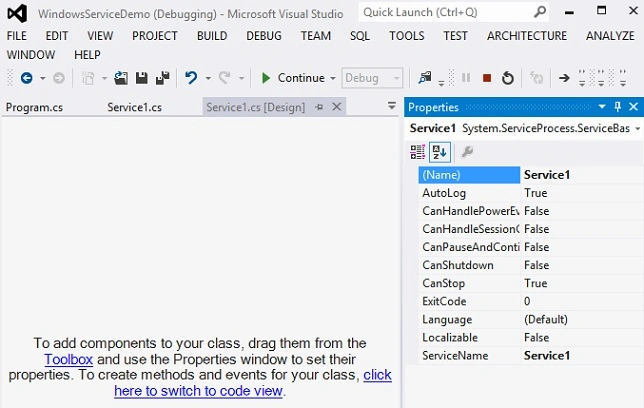Click the Save disk icon
Viewport: 644px width, 408px height.
[x=142, y=78]
